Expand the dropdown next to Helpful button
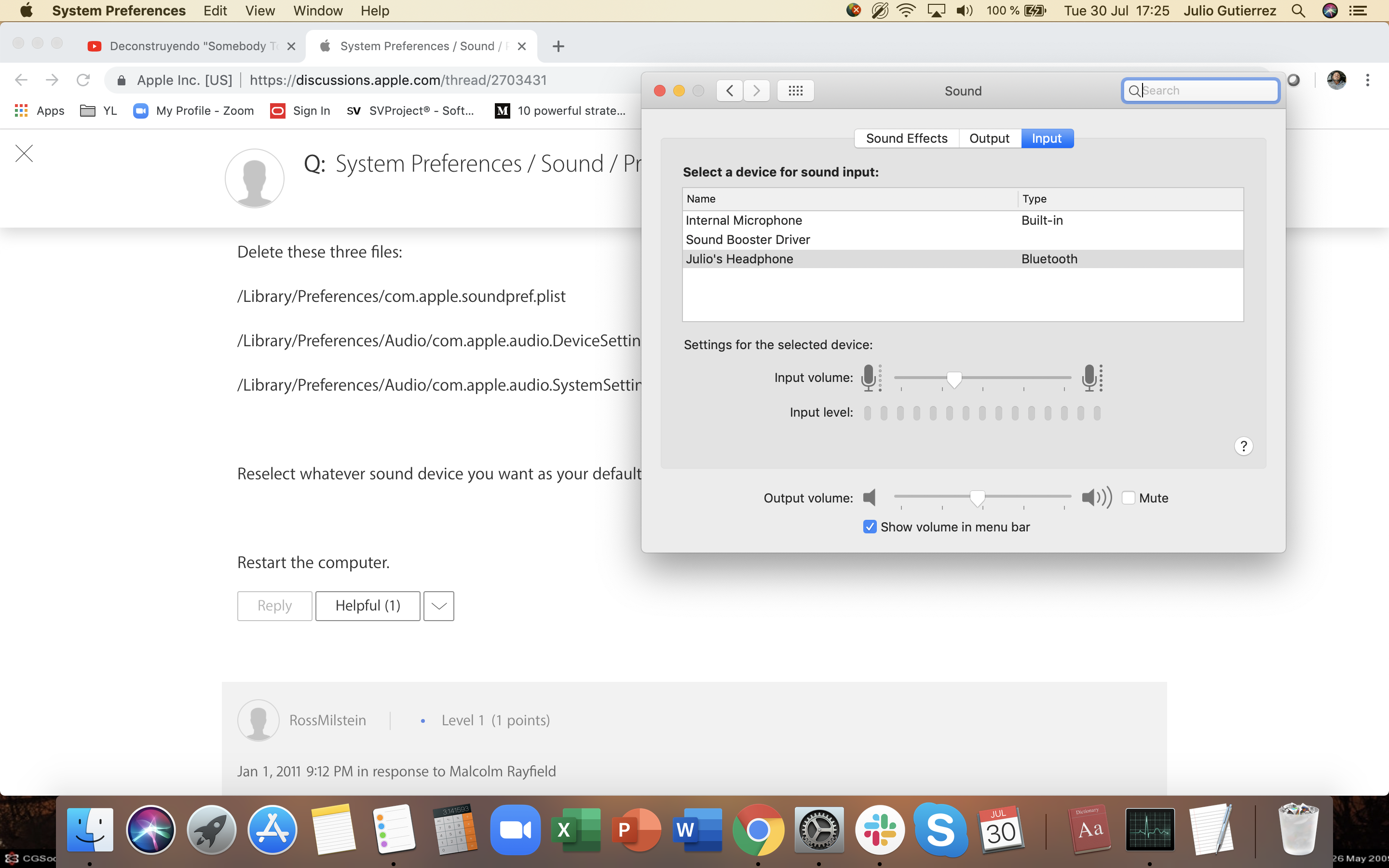Image resolution: width=1389 pixels, height=868 pixels. 438,606
